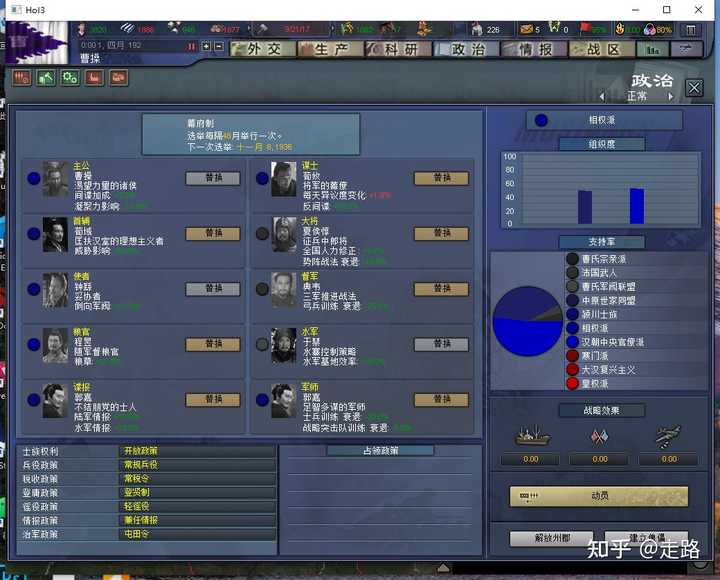The height and width of the screenshot is (580, 720).
Task: Click the dark 曹氏宗亲派 swatch in legend
Action: tap(572, 259)
